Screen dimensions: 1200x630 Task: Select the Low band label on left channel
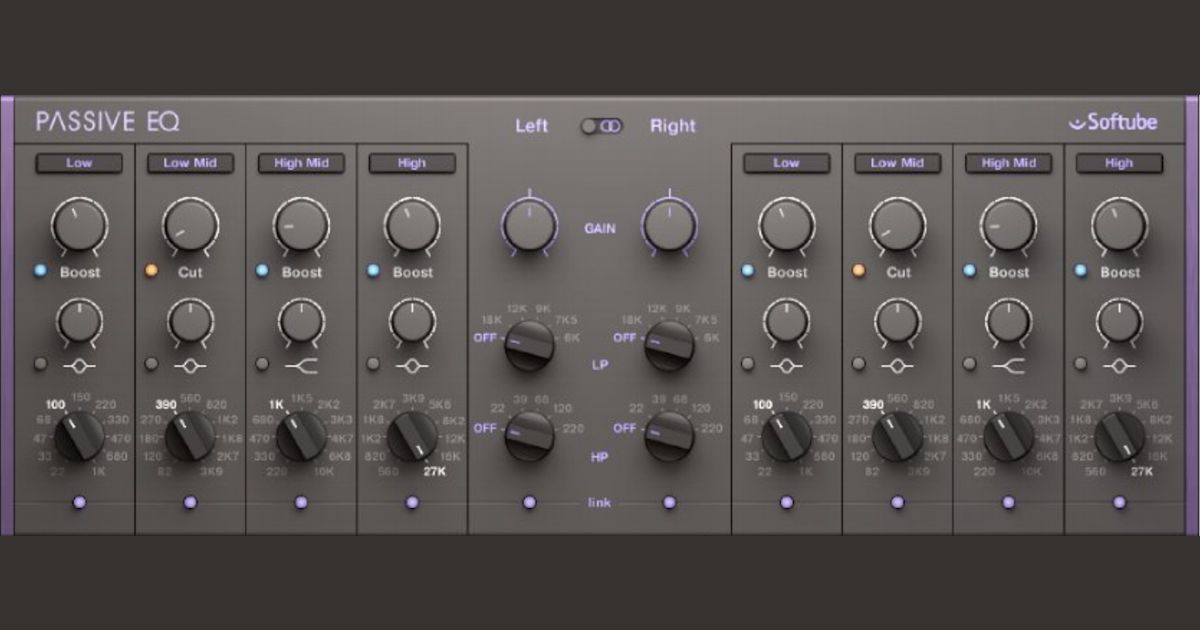(x=79, y=163)
